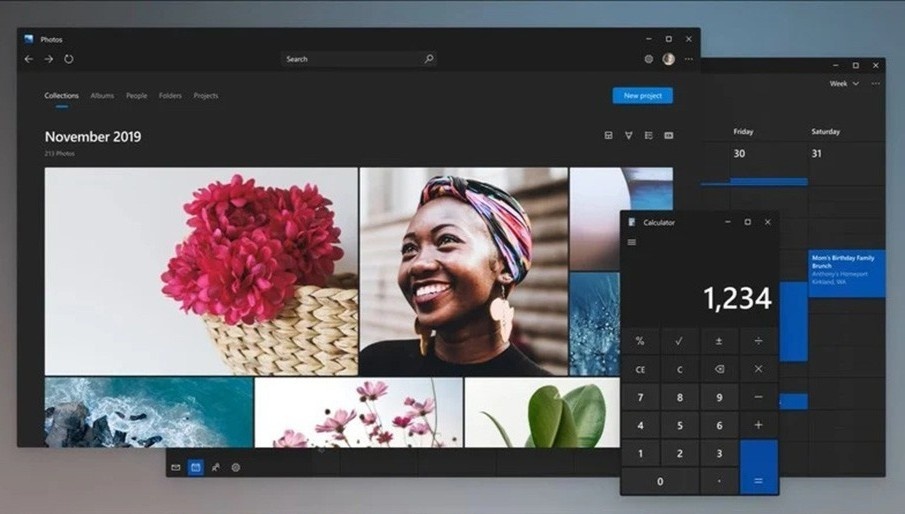Expand the Week view dropdown in Calendar

coord(844,84)
